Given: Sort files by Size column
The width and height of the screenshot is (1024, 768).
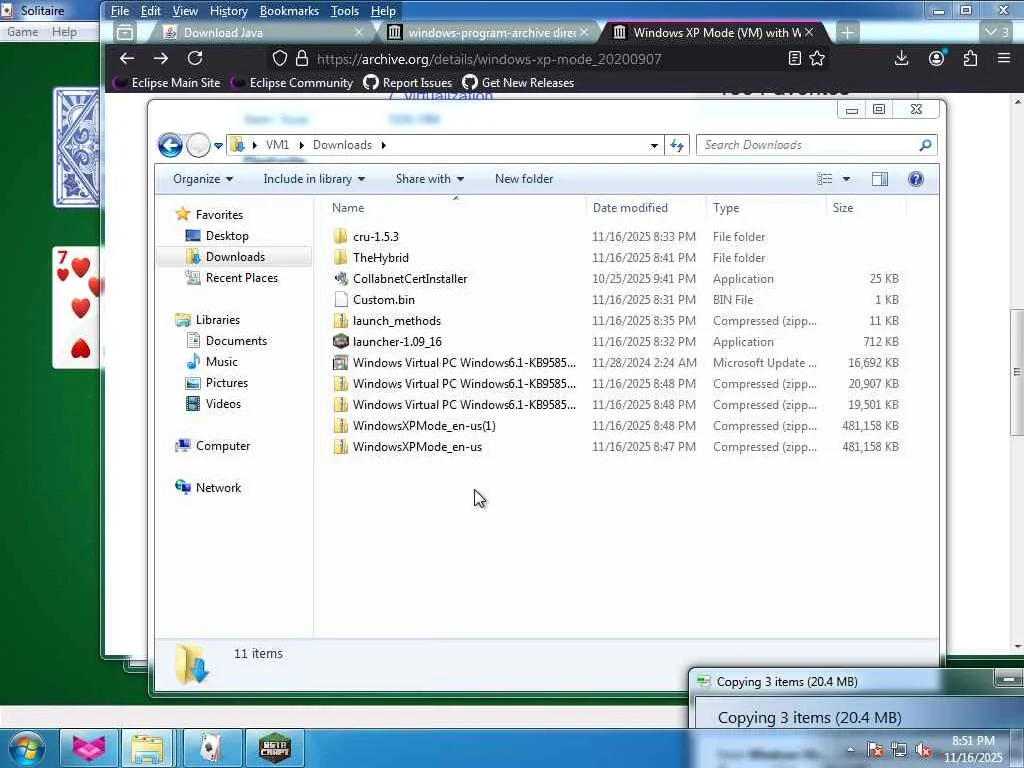Looking at the screenshot, I should 842,208.
